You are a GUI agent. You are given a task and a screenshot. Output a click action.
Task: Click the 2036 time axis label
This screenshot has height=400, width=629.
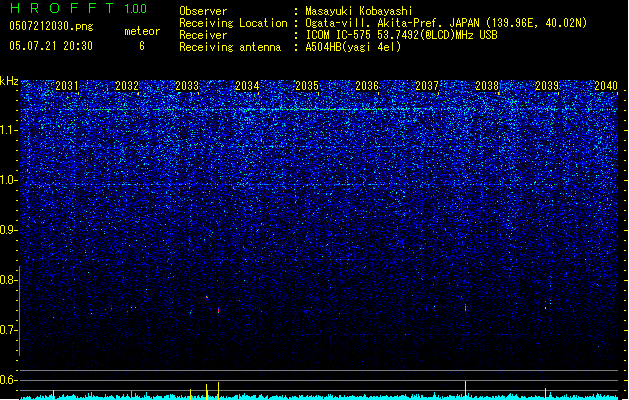point(367,86)
